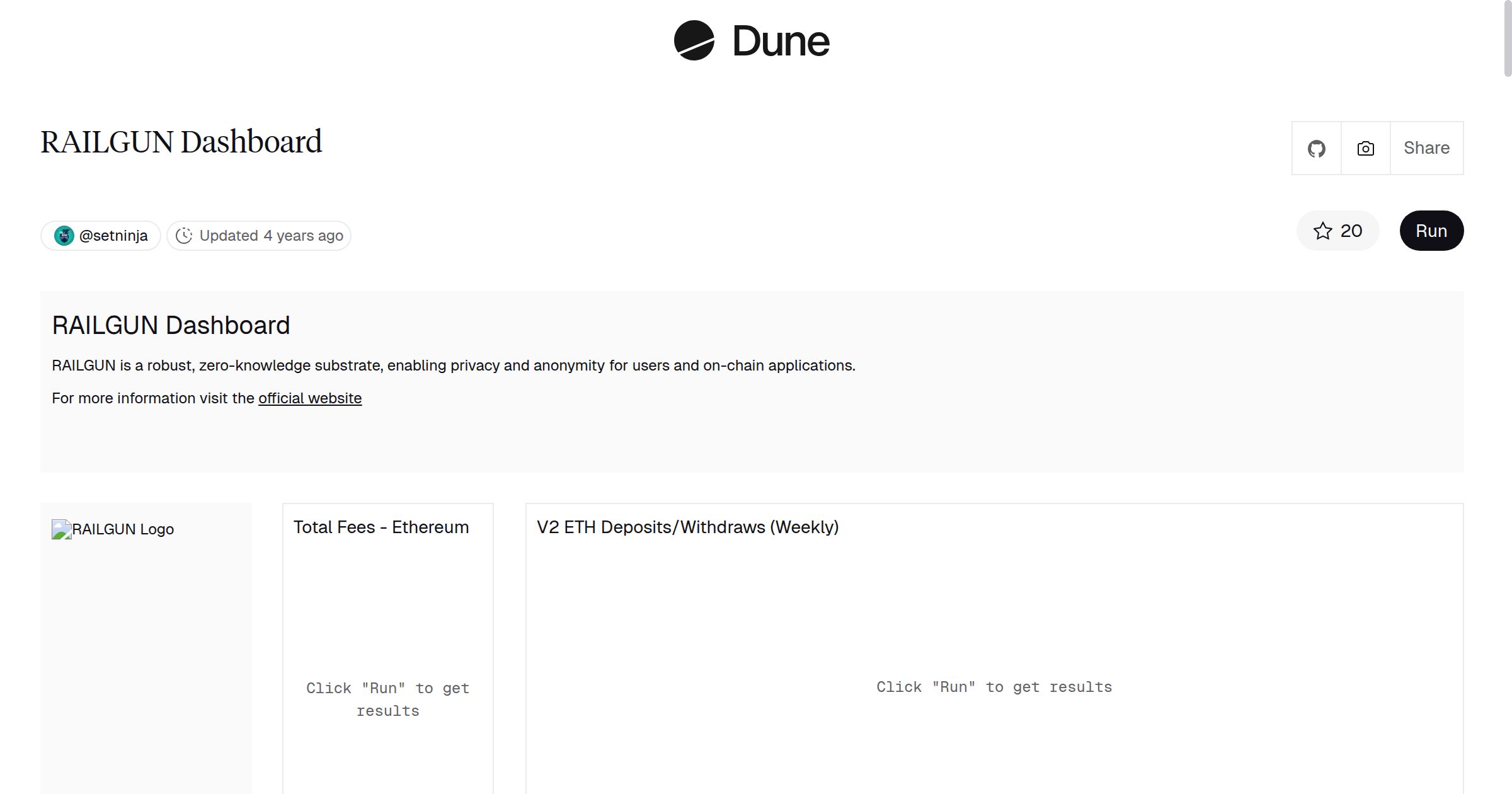Click the clock icon in the Updated badge
This screenshot has height=794, width=1512.
pyautogui.click(x=183, y=235)
